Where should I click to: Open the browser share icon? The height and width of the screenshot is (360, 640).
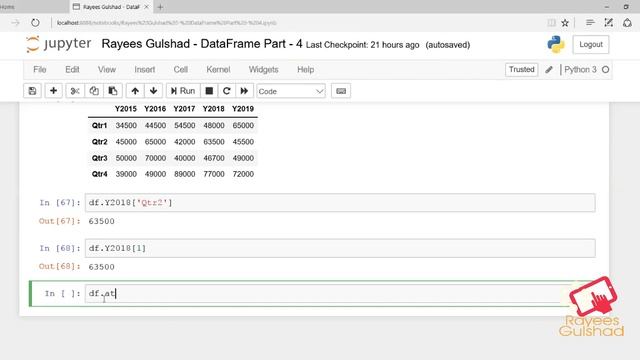[627, 23]
